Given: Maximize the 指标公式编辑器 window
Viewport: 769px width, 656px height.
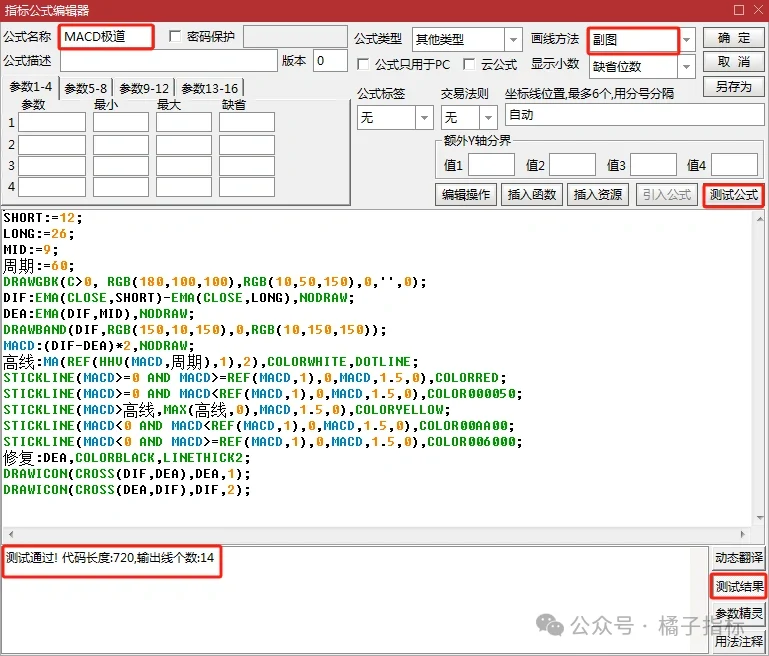Looking at the screenshot, I should tap(739, 9).
